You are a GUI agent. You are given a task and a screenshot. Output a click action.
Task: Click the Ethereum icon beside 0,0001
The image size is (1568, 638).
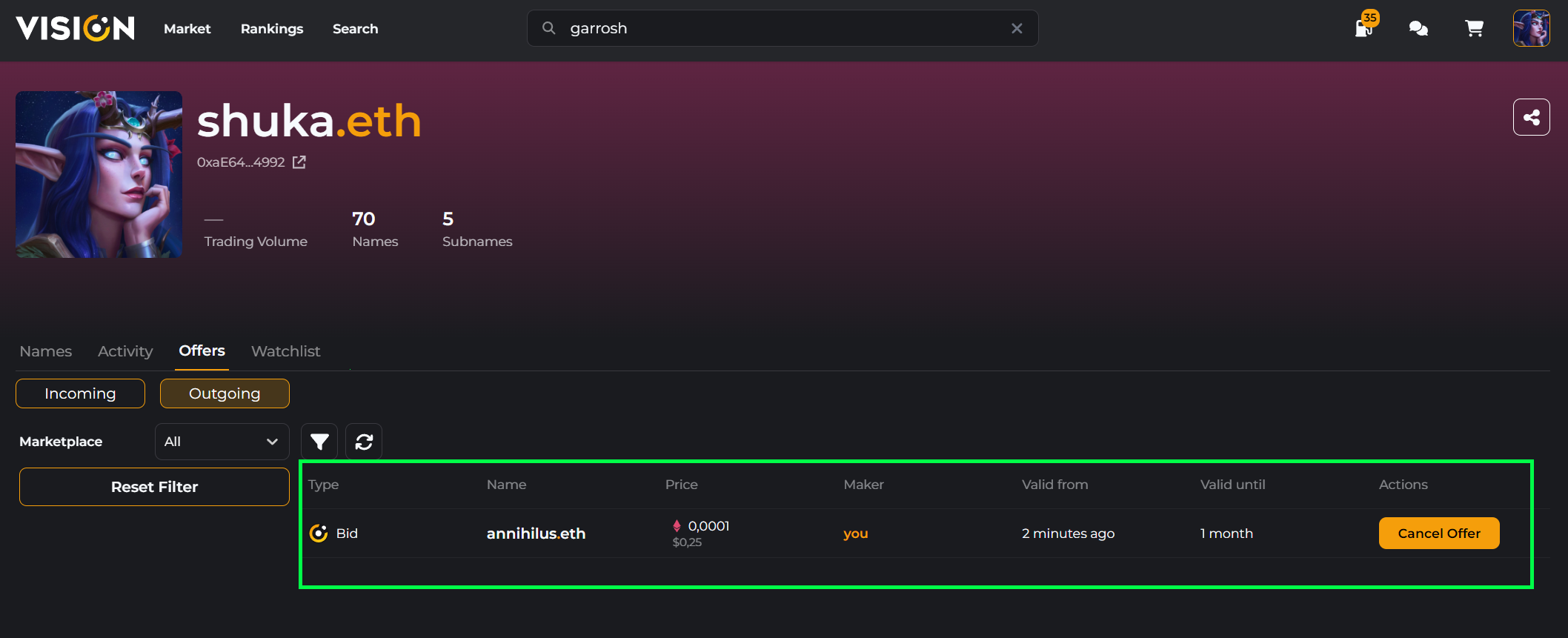[x=677, y=526]
